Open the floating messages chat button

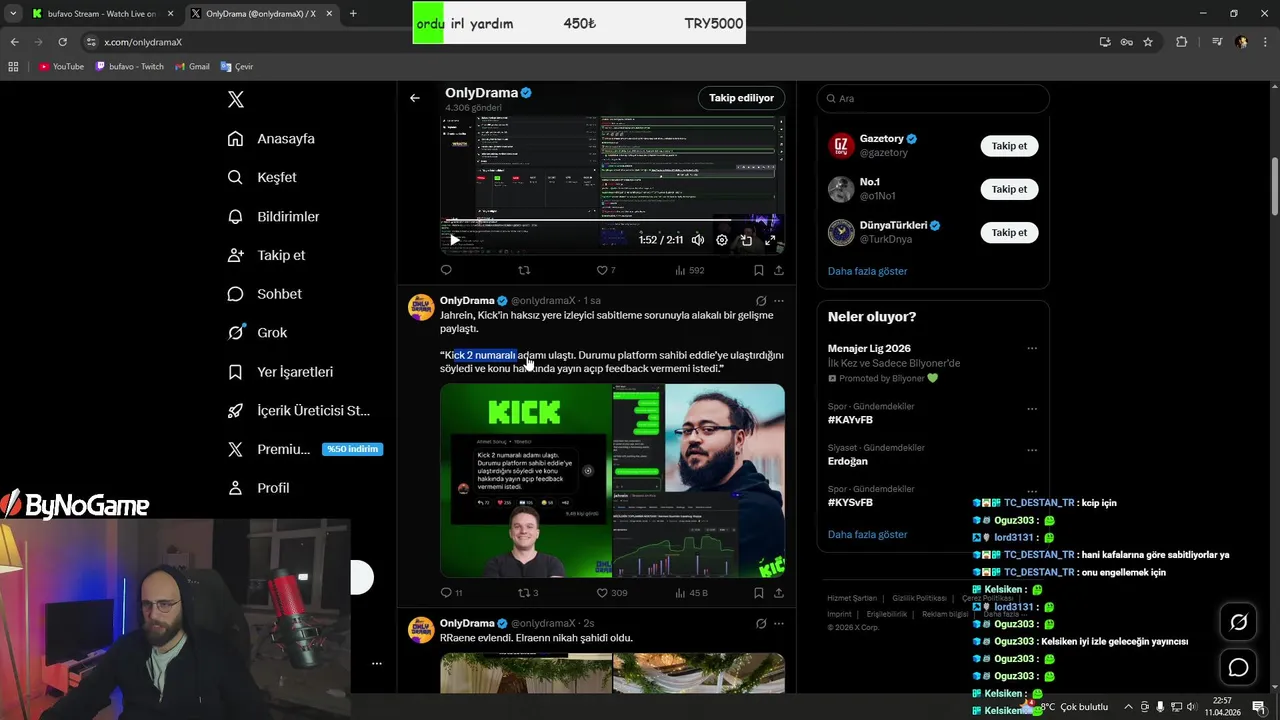pyautogui.click(x=1238, y=667)
